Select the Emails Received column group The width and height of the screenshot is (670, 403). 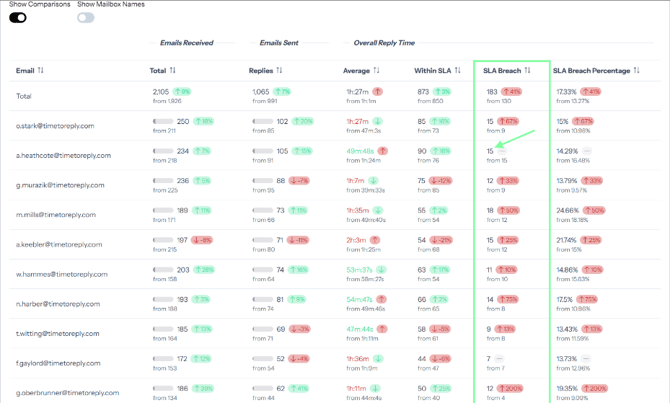[x=186, y=43]
